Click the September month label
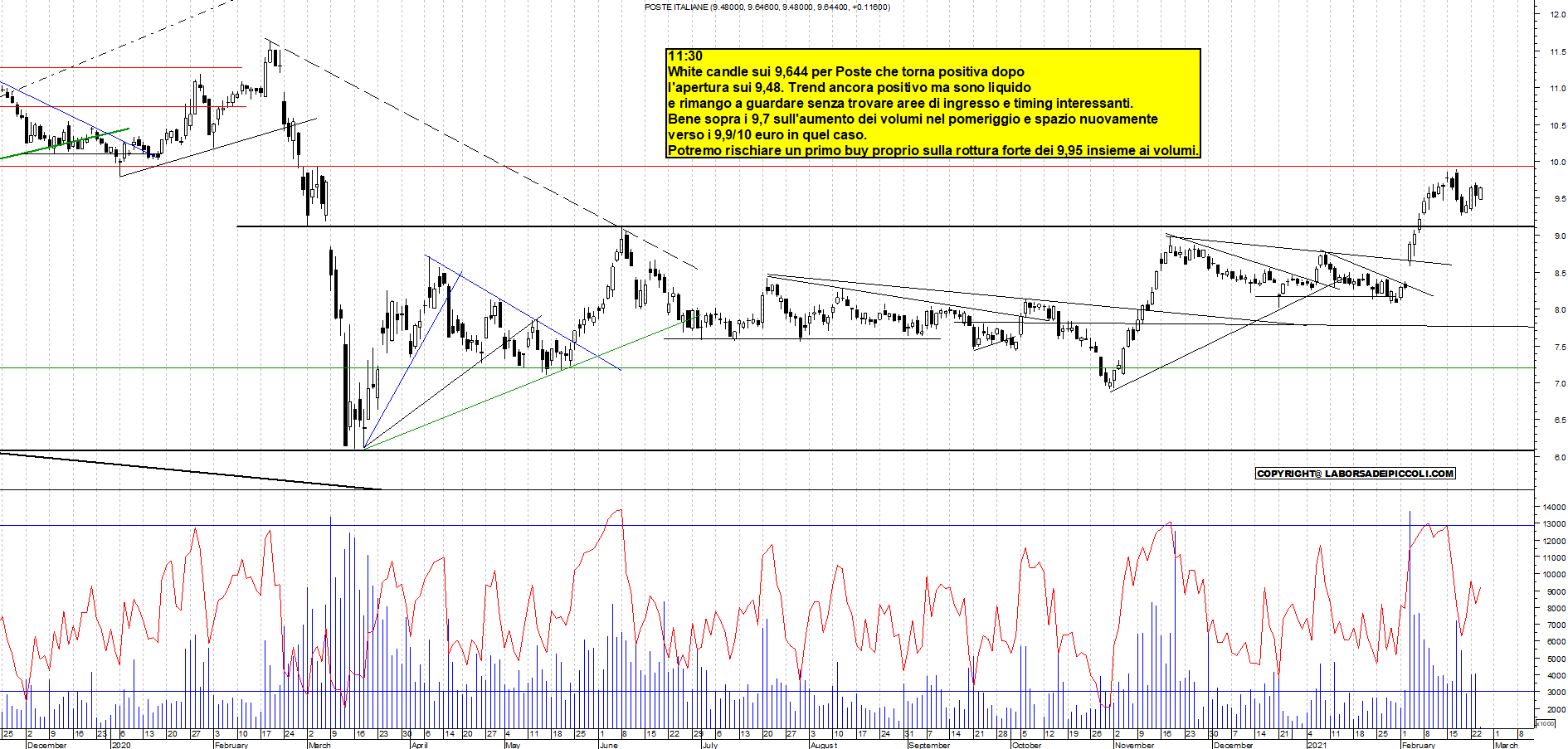The width and height of the screenshot is (1568, 749). [929, 745]
